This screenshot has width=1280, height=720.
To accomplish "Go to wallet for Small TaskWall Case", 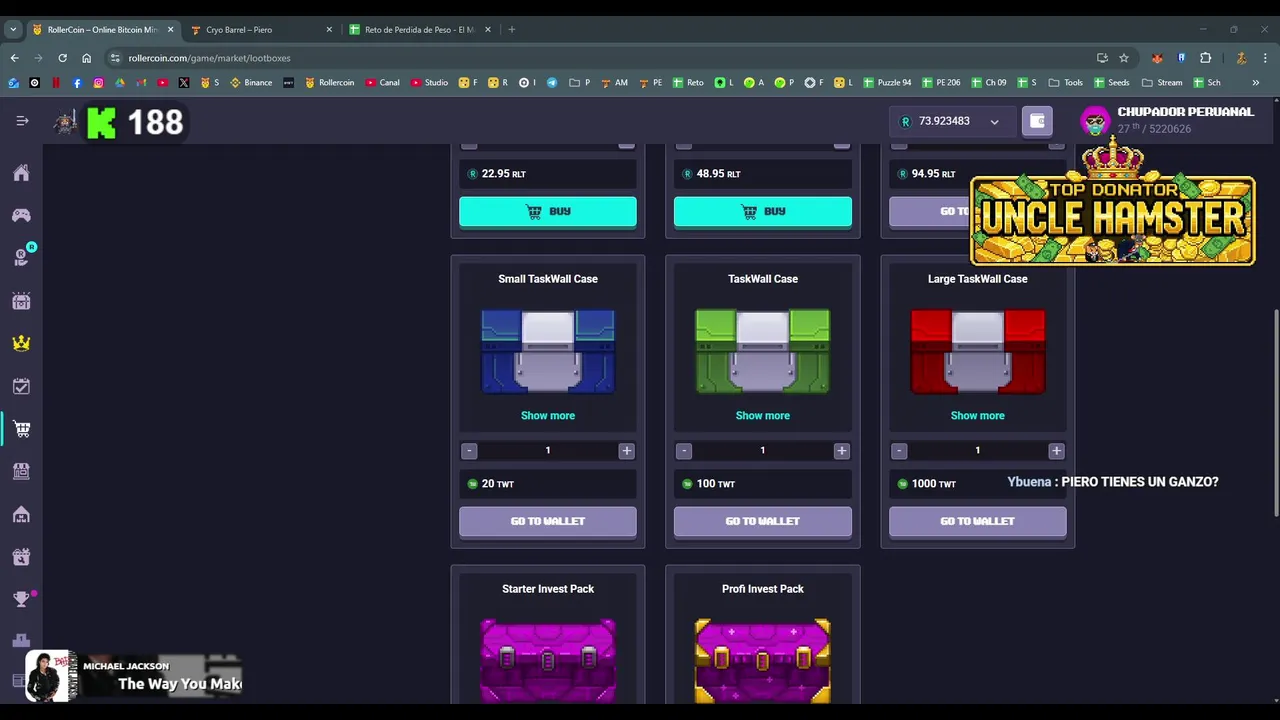I will tap(548, 522).
